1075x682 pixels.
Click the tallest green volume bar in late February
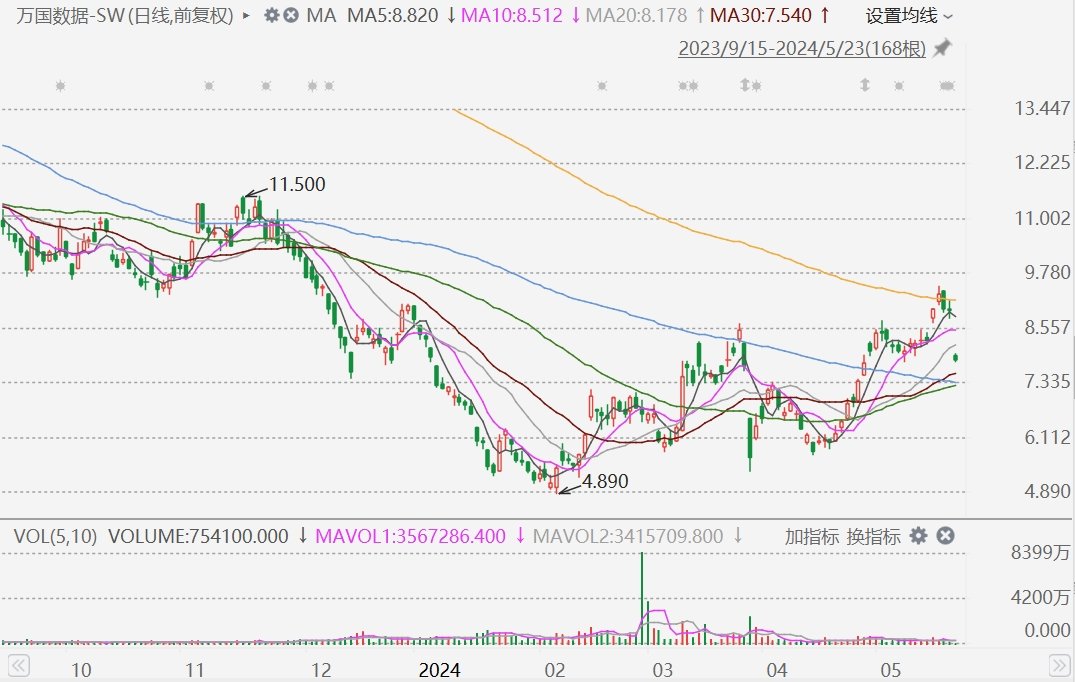click(642, 598)
